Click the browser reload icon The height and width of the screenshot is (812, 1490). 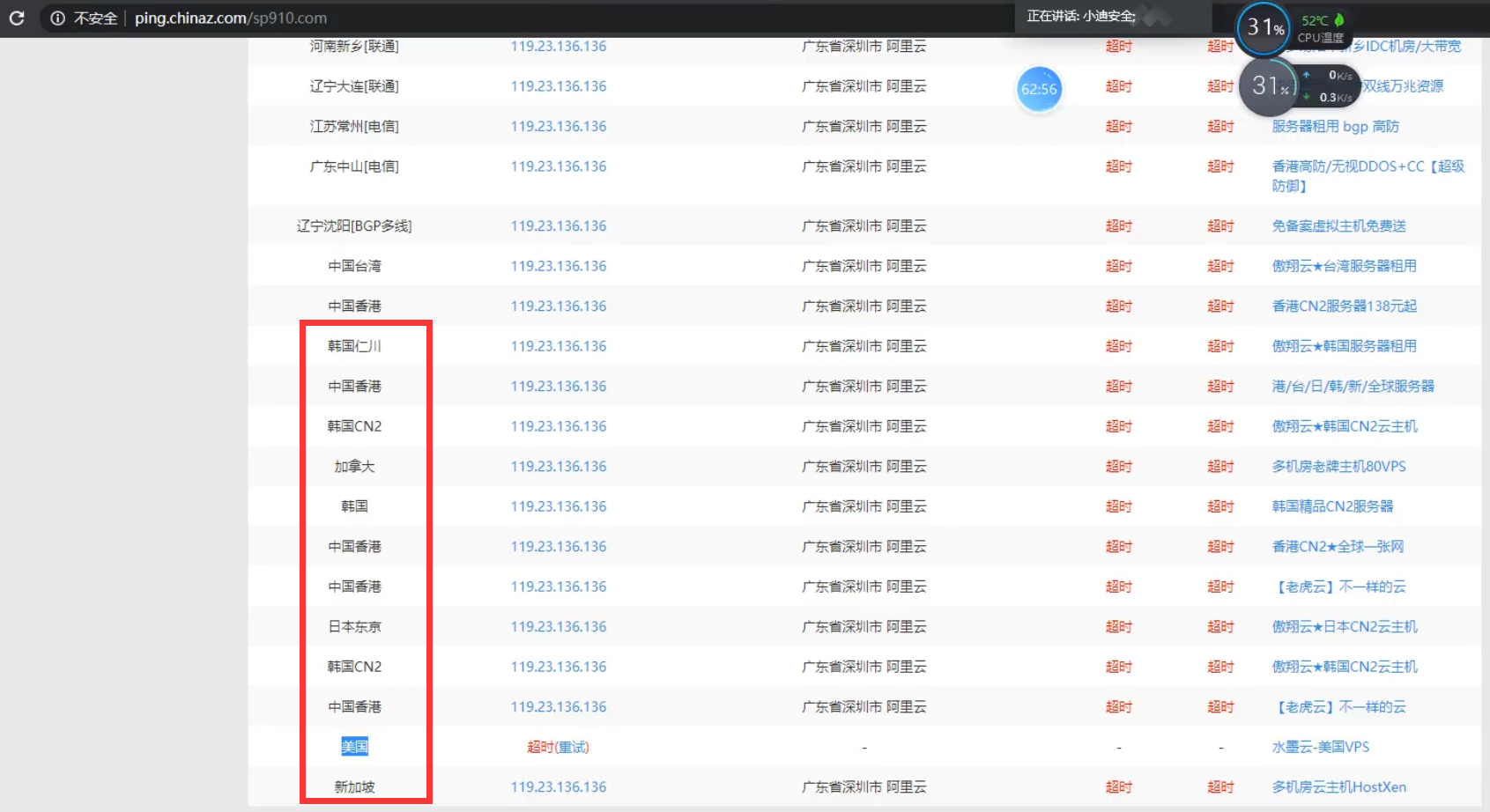tap(17, 18)
